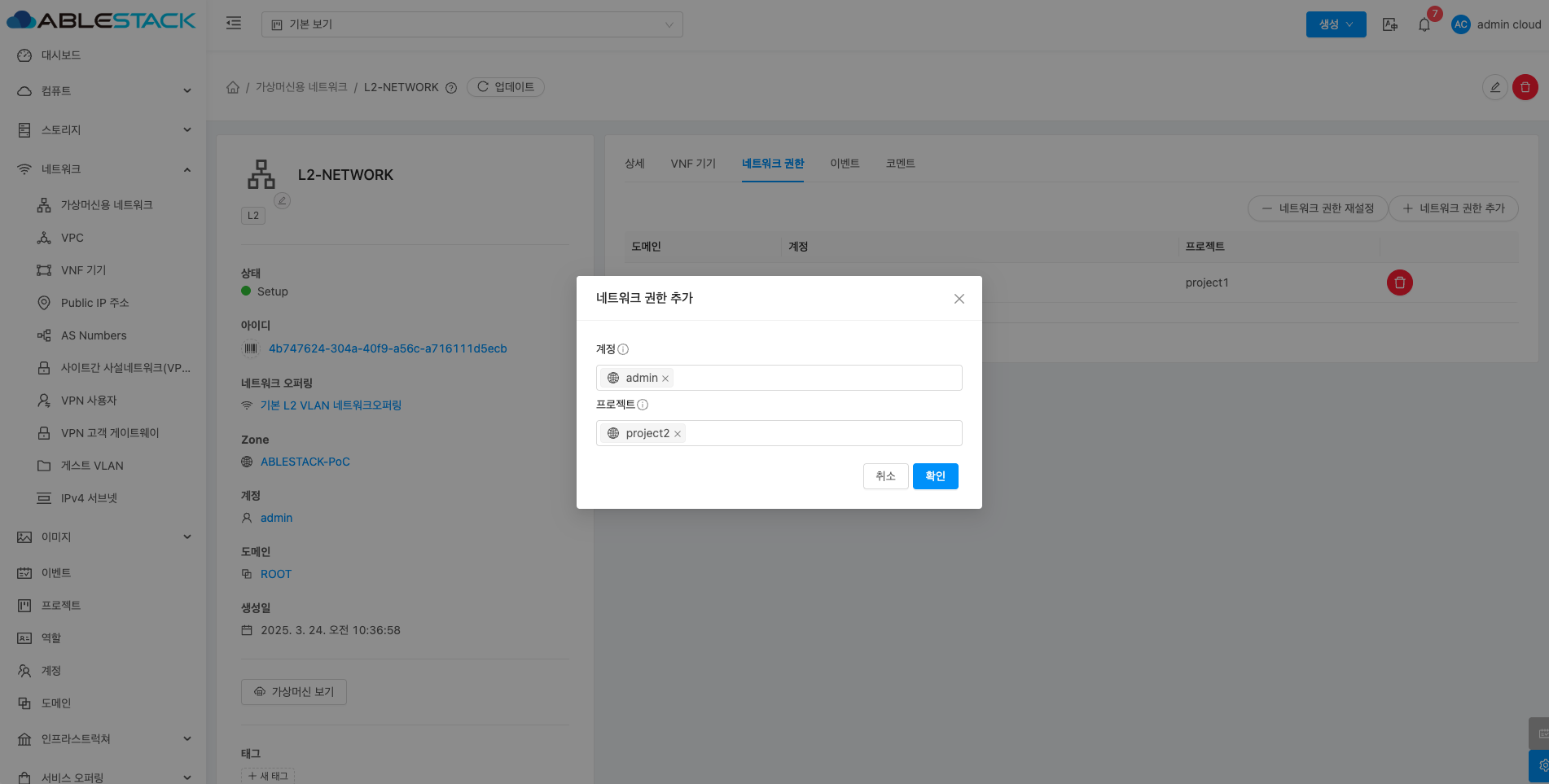Show info tooltip for 프로젝트 field
This screenshot has height=784, width=1549.
[643, 405]
